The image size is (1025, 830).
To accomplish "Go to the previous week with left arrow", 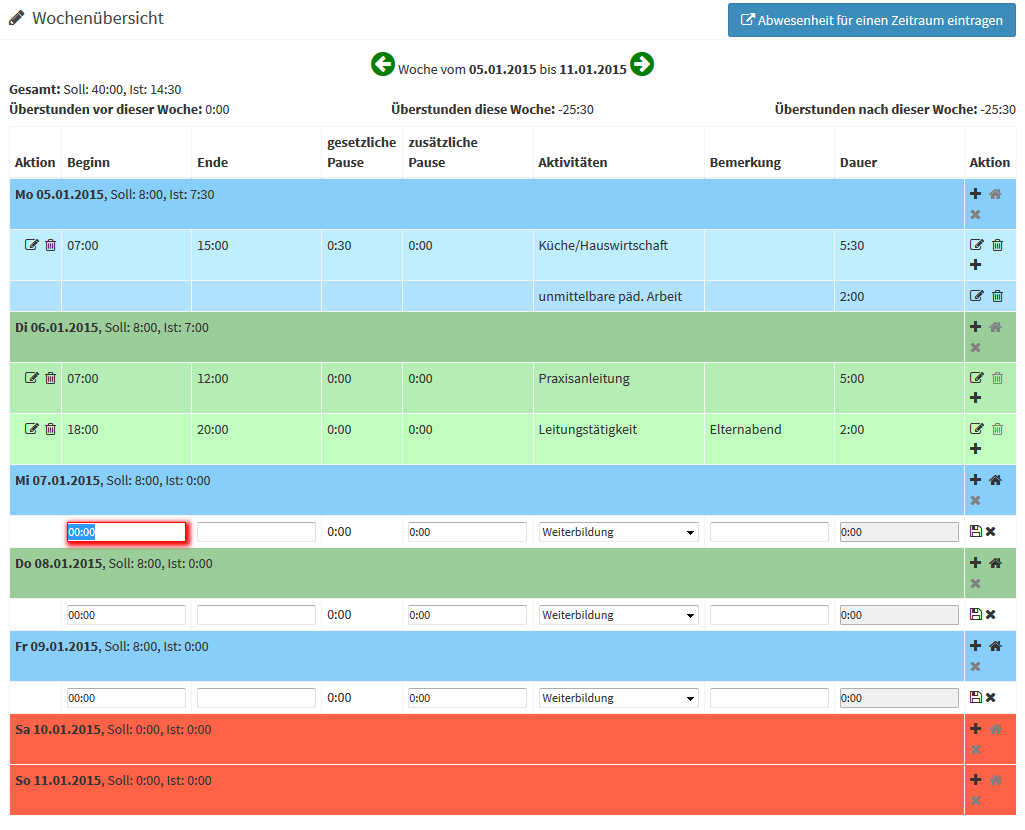I will coord(383,65).
